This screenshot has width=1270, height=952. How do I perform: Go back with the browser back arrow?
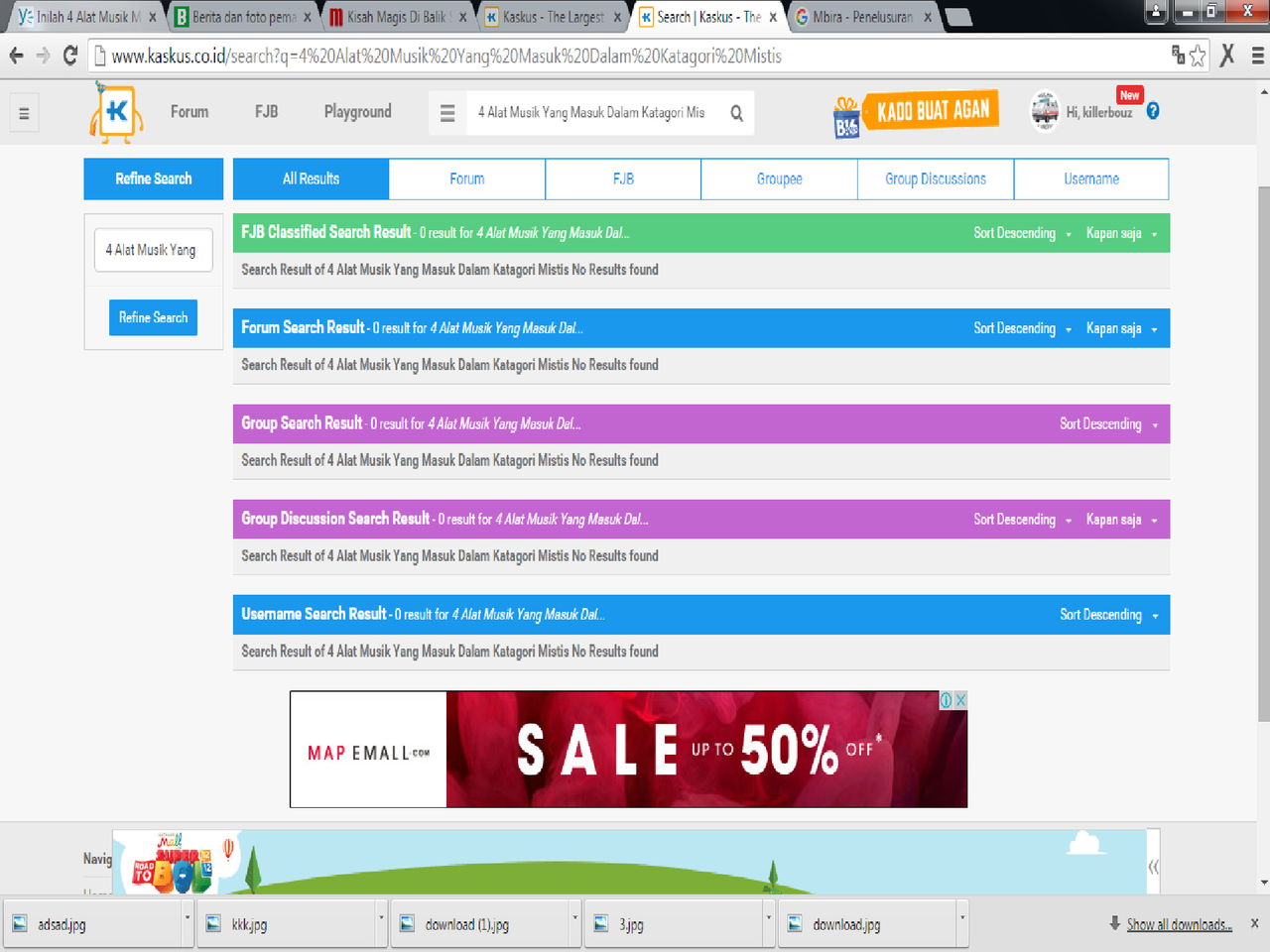coord(16,56)
